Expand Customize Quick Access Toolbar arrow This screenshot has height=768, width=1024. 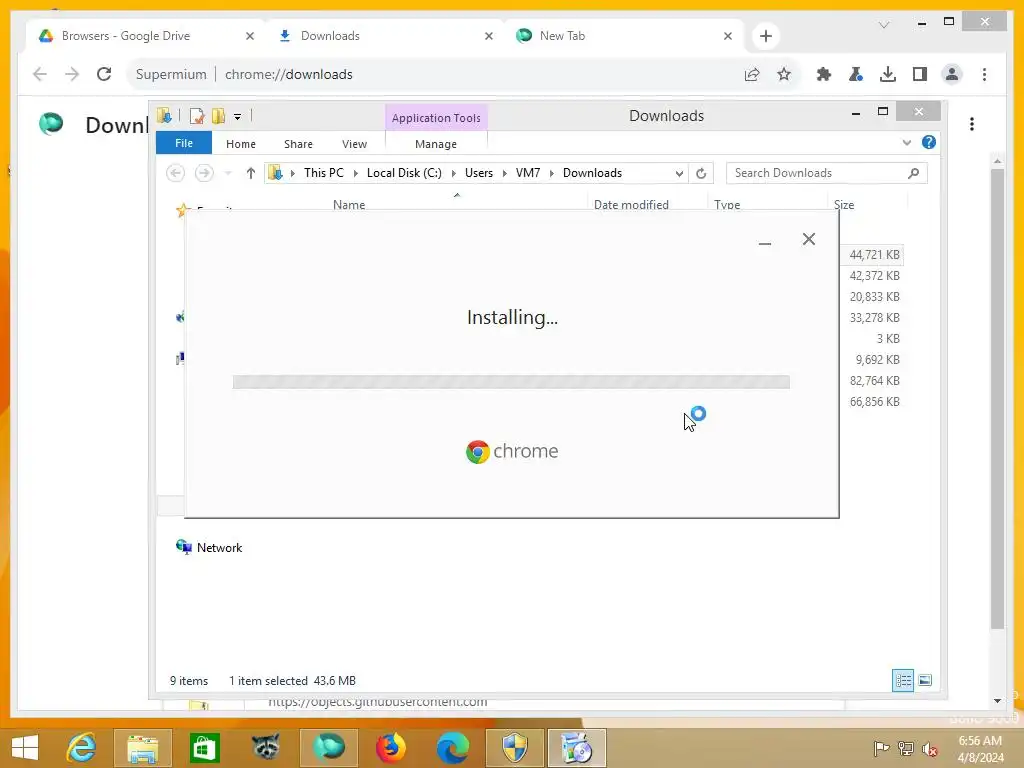(x=238, y=117)
